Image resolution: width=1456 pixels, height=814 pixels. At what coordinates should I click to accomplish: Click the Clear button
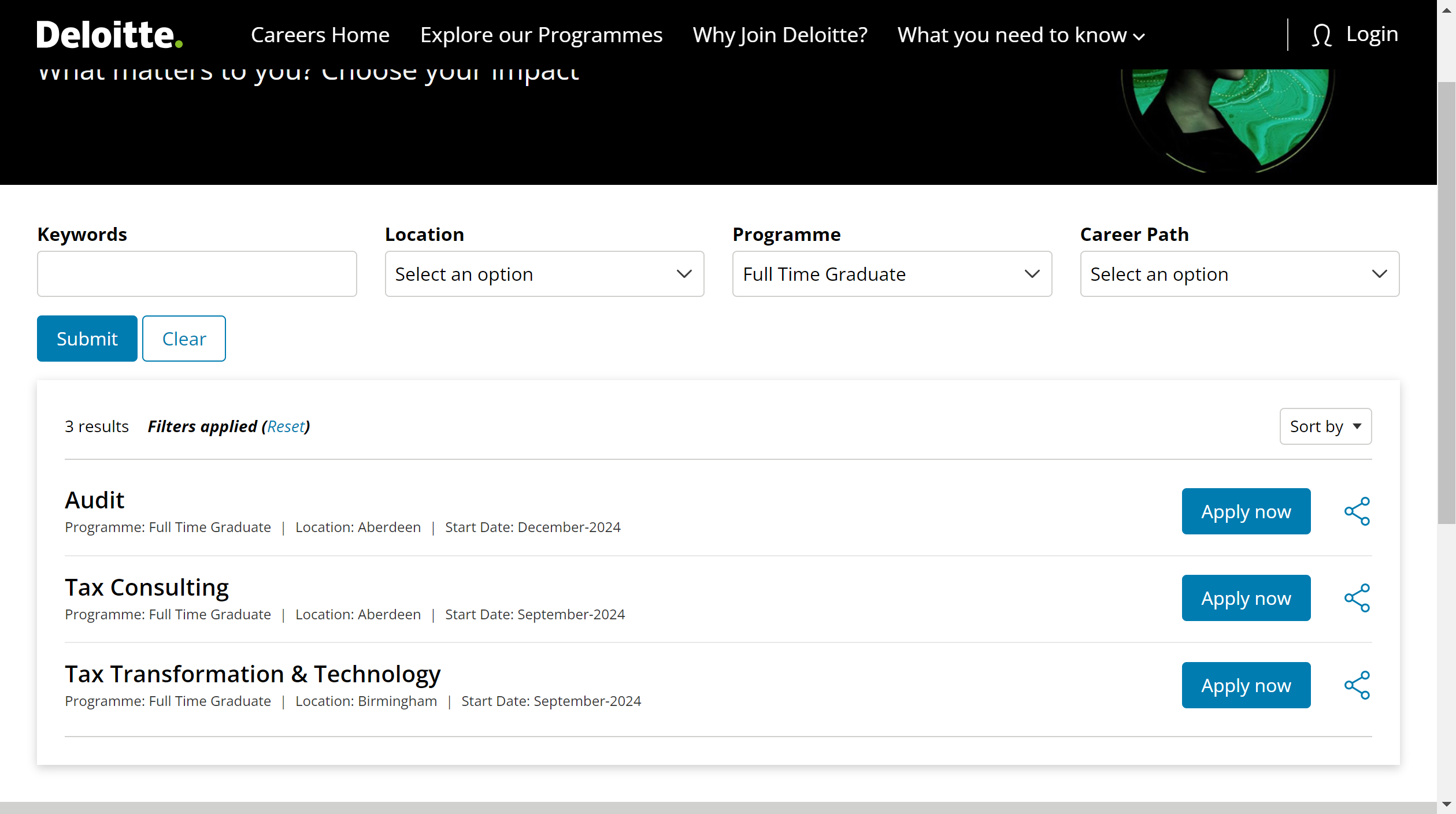point(184,339)
